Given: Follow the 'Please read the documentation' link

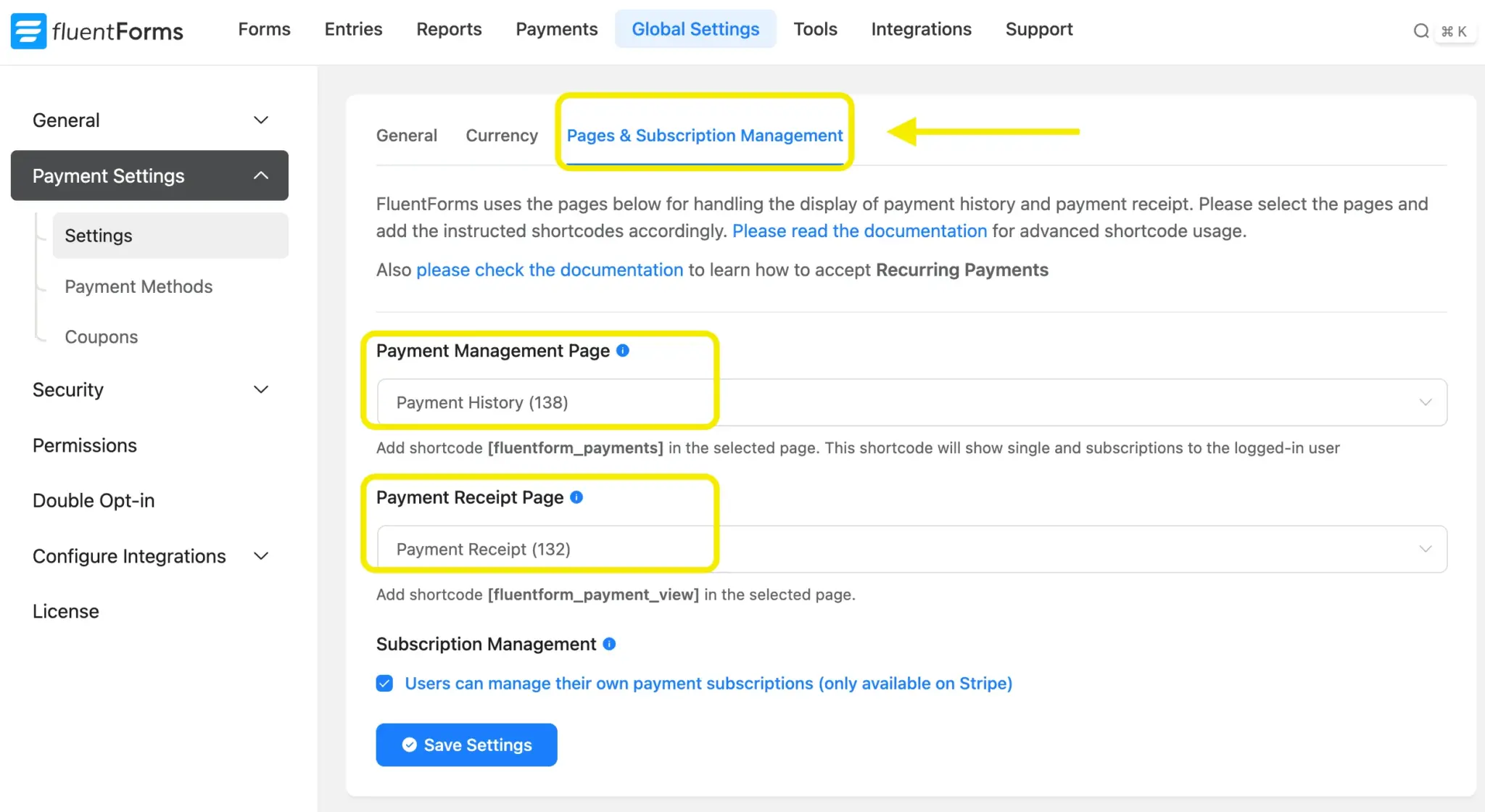Looking at the screenshot, I should 859,231.
